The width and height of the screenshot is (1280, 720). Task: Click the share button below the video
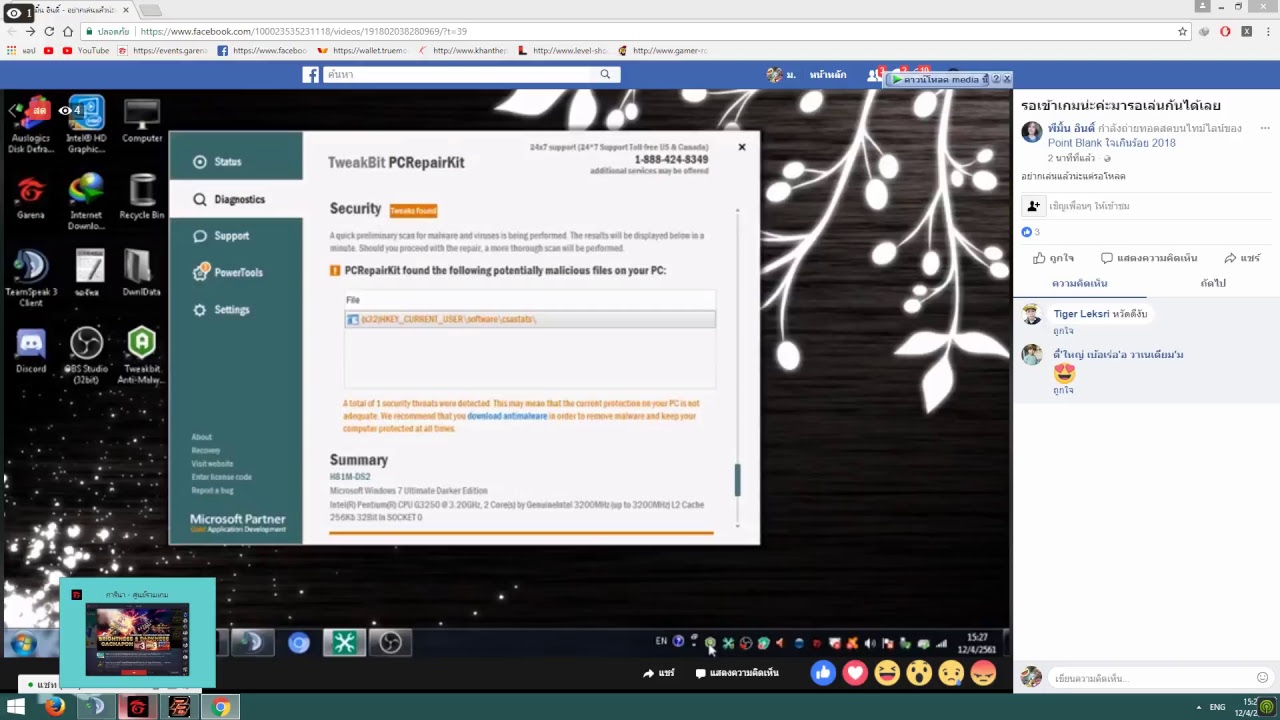tap(658, 673)
